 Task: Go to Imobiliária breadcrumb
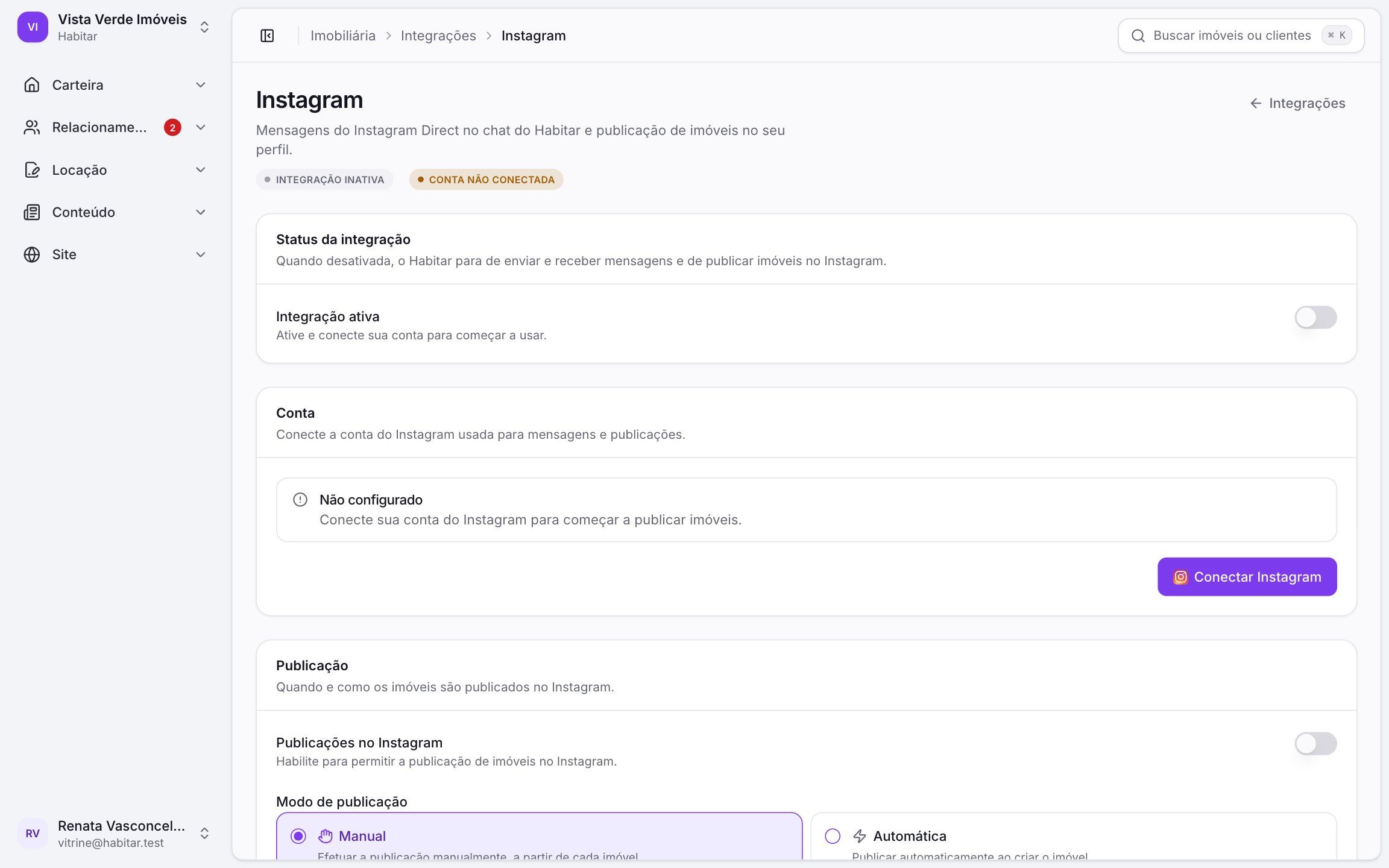pyautogui.click(x=342, y=36)
